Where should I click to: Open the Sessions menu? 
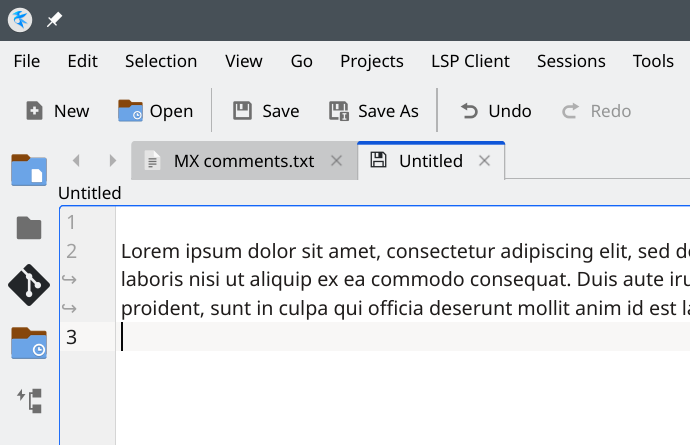(571, 61)
